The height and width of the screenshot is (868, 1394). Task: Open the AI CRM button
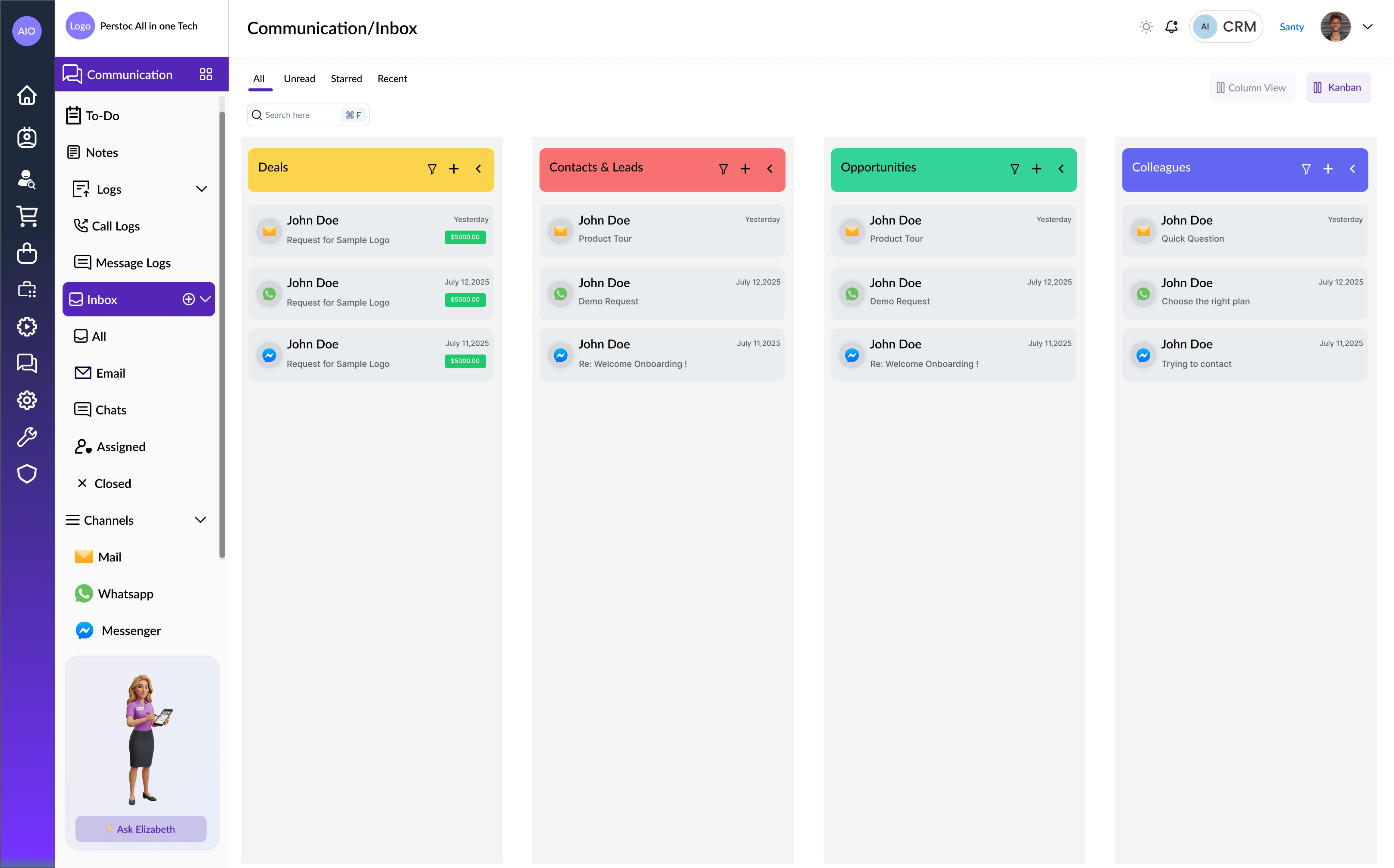click(x=1226, y=27)
